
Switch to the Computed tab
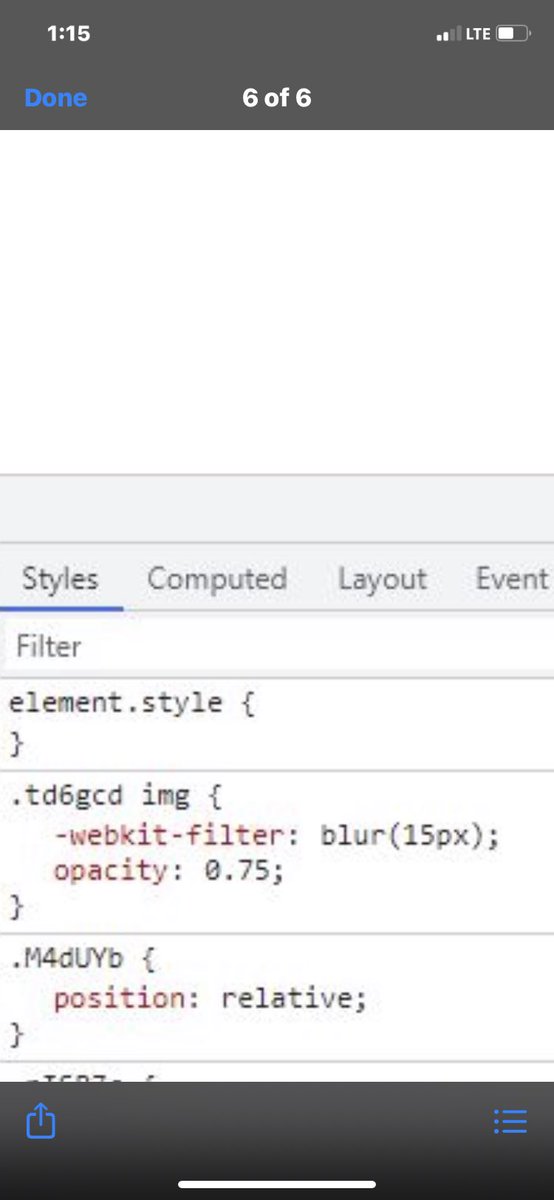[217, 579]
